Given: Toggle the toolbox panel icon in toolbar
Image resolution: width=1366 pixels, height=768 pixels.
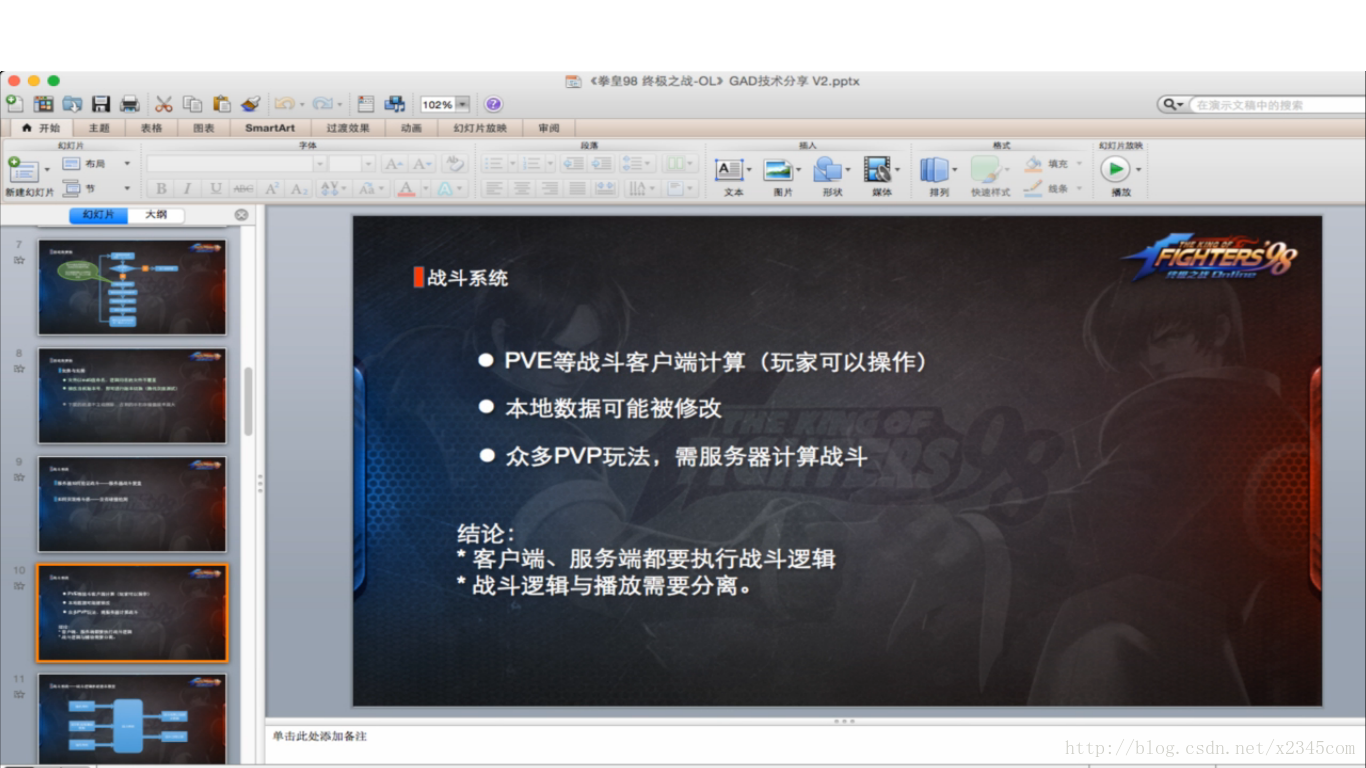Looking at the screenshot, I should click(366, 104).
